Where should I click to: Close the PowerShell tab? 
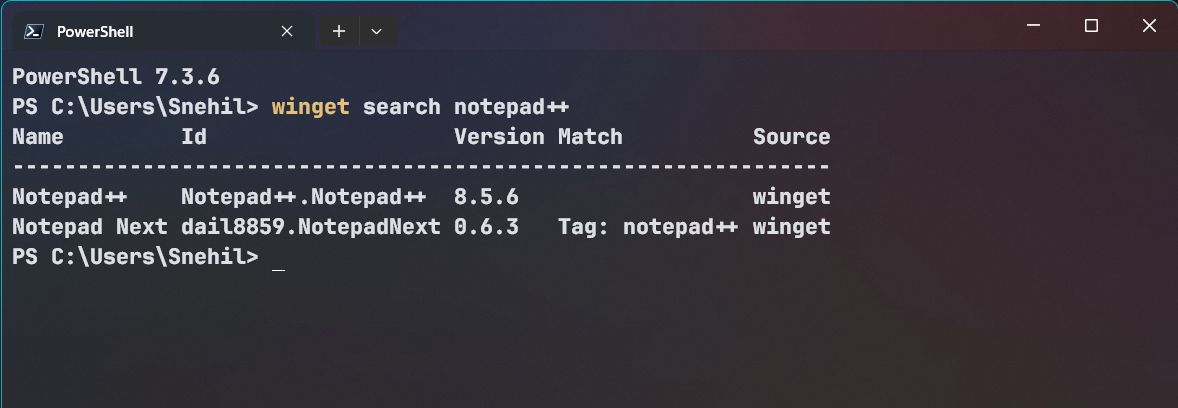[x=287, y=31]
